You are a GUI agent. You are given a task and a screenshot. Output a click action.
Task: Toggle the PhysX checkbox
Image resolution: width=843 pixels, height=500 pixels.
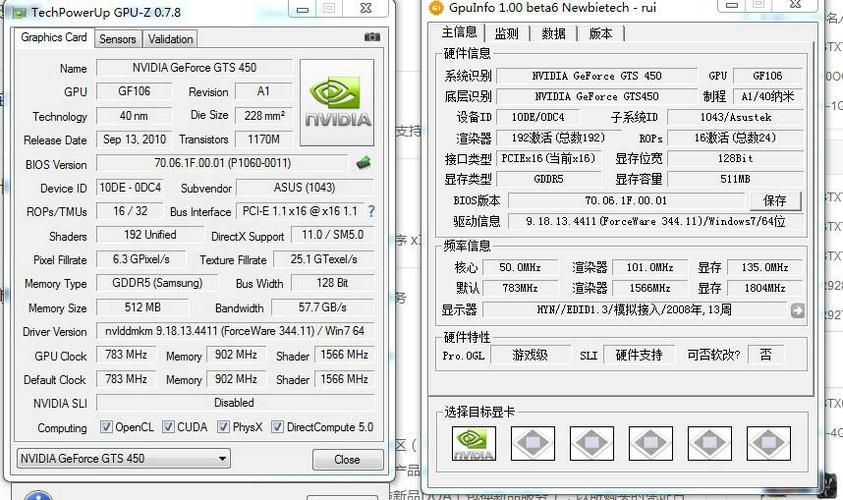[x=223, y=427]
